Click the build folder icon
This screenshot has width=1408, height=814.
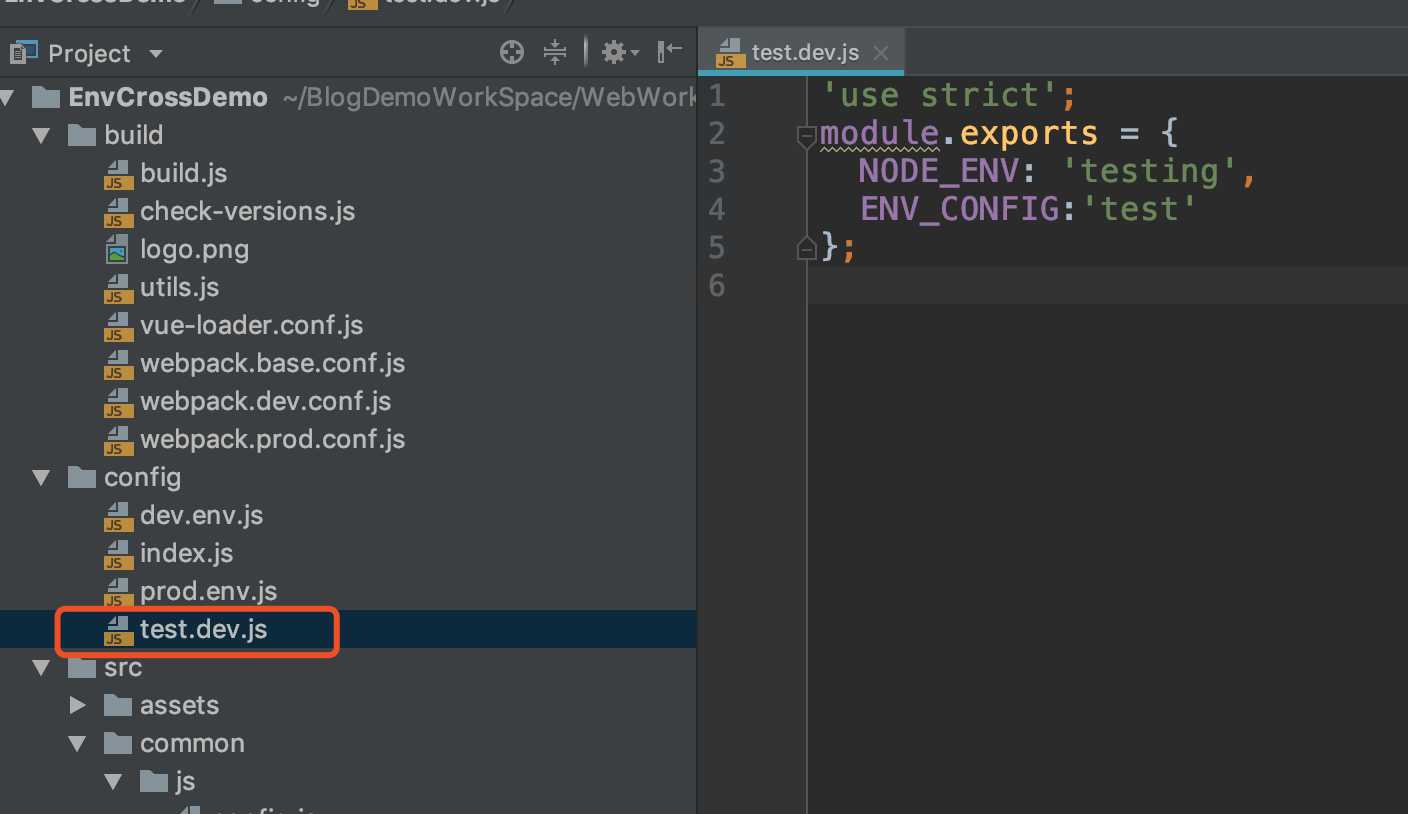tap(82, 135)
